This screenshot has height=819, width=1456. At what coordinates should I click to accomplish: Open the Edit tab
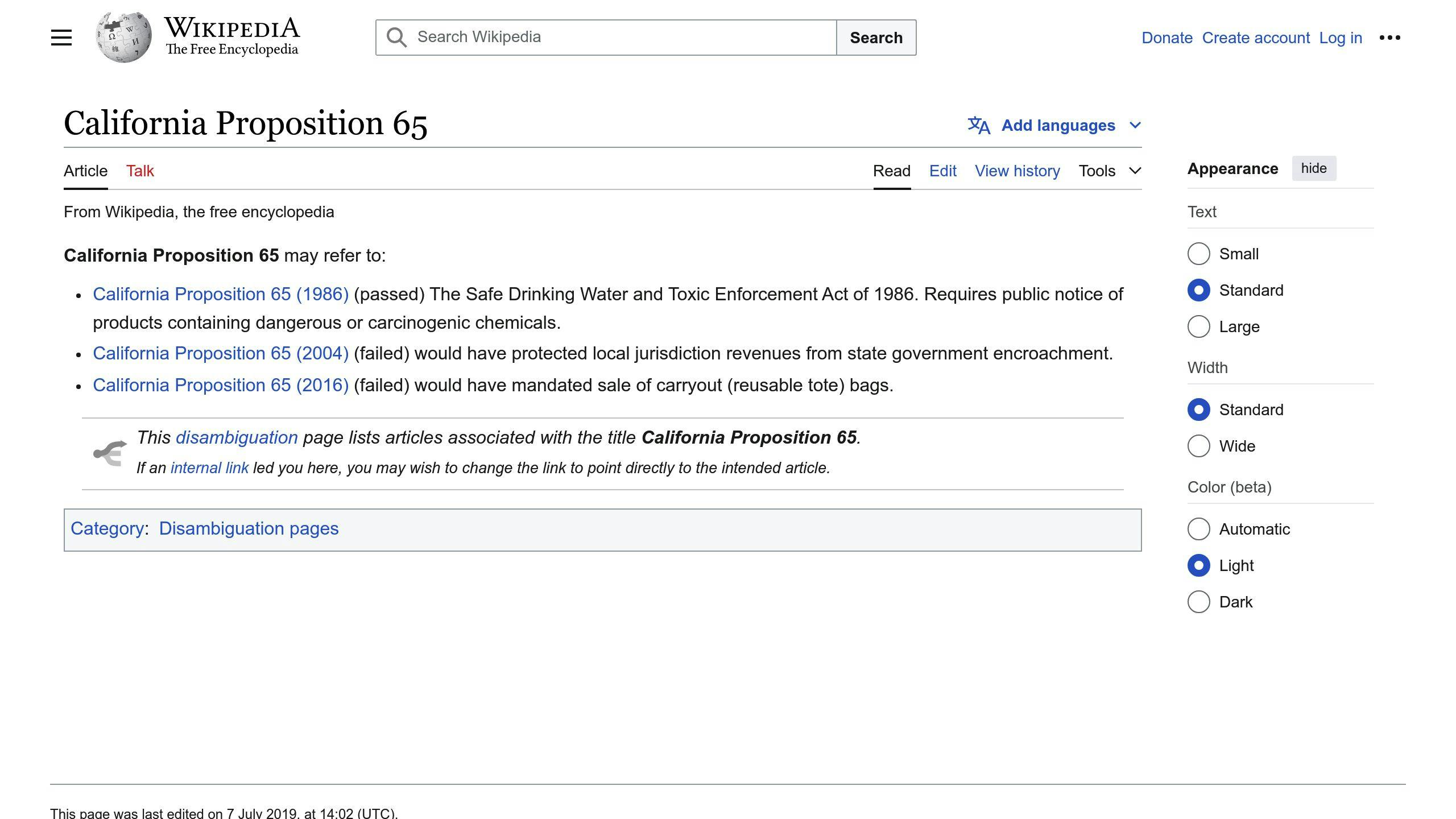(942, 171)
